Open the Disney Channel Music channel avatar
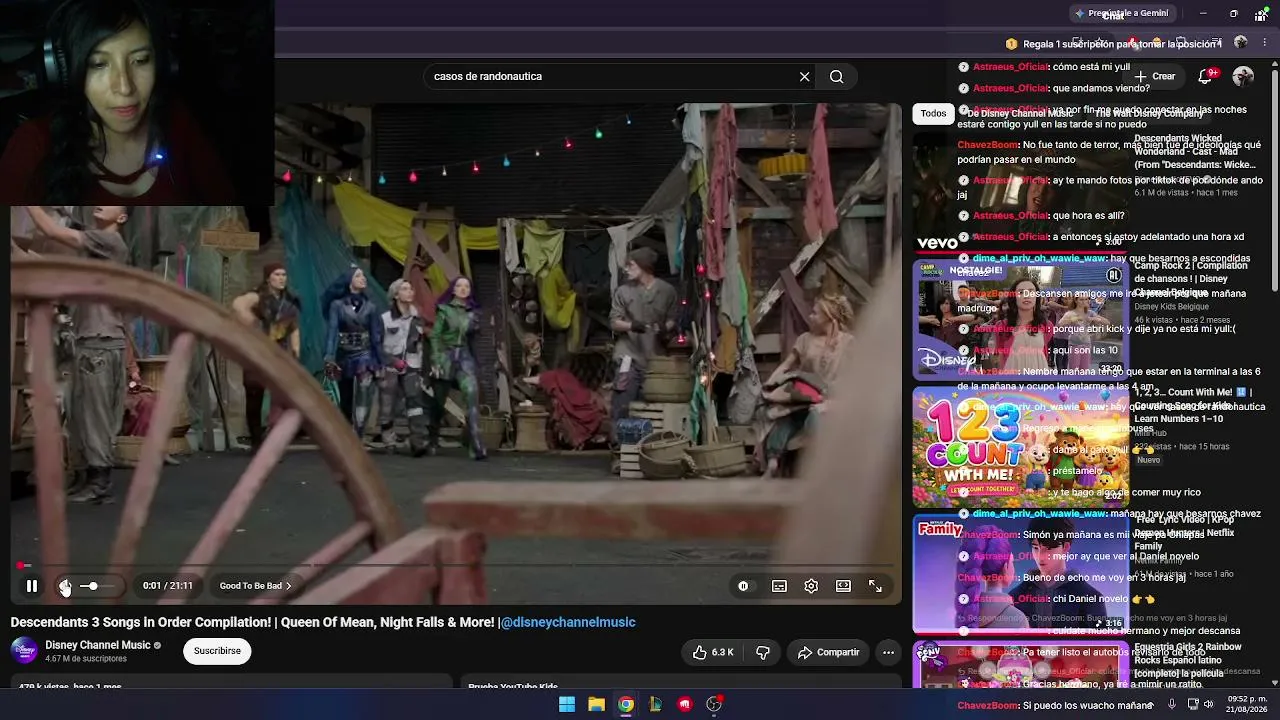 point(24,651)
